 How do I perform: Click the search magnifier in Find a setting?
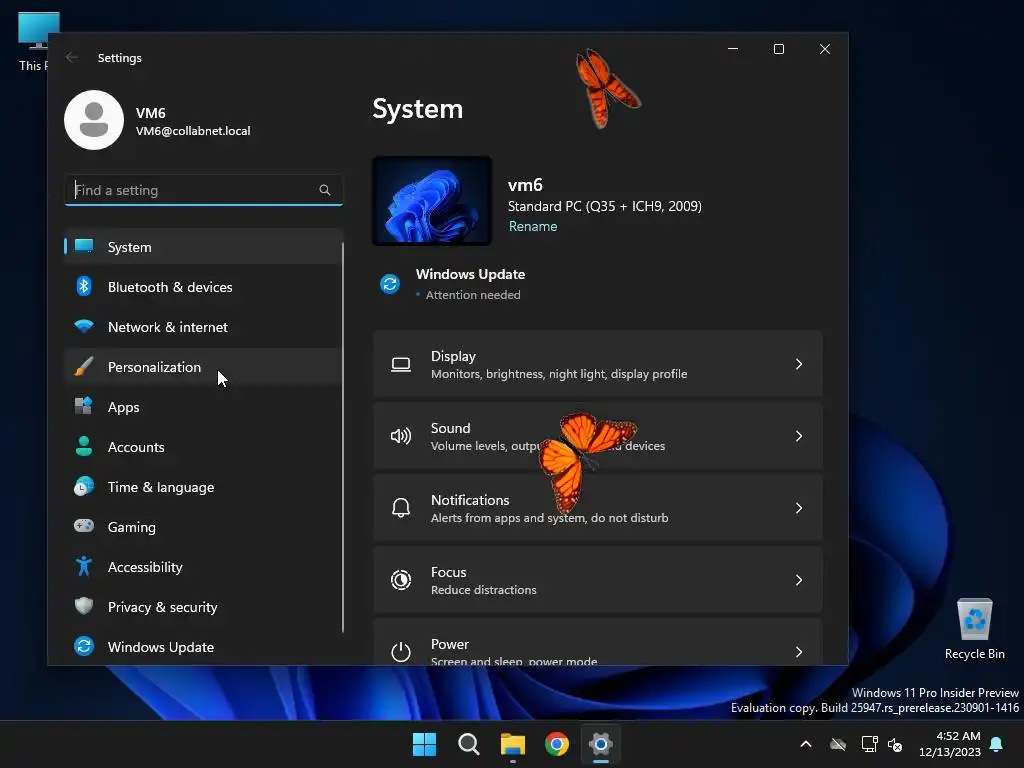tap(325, 190)
